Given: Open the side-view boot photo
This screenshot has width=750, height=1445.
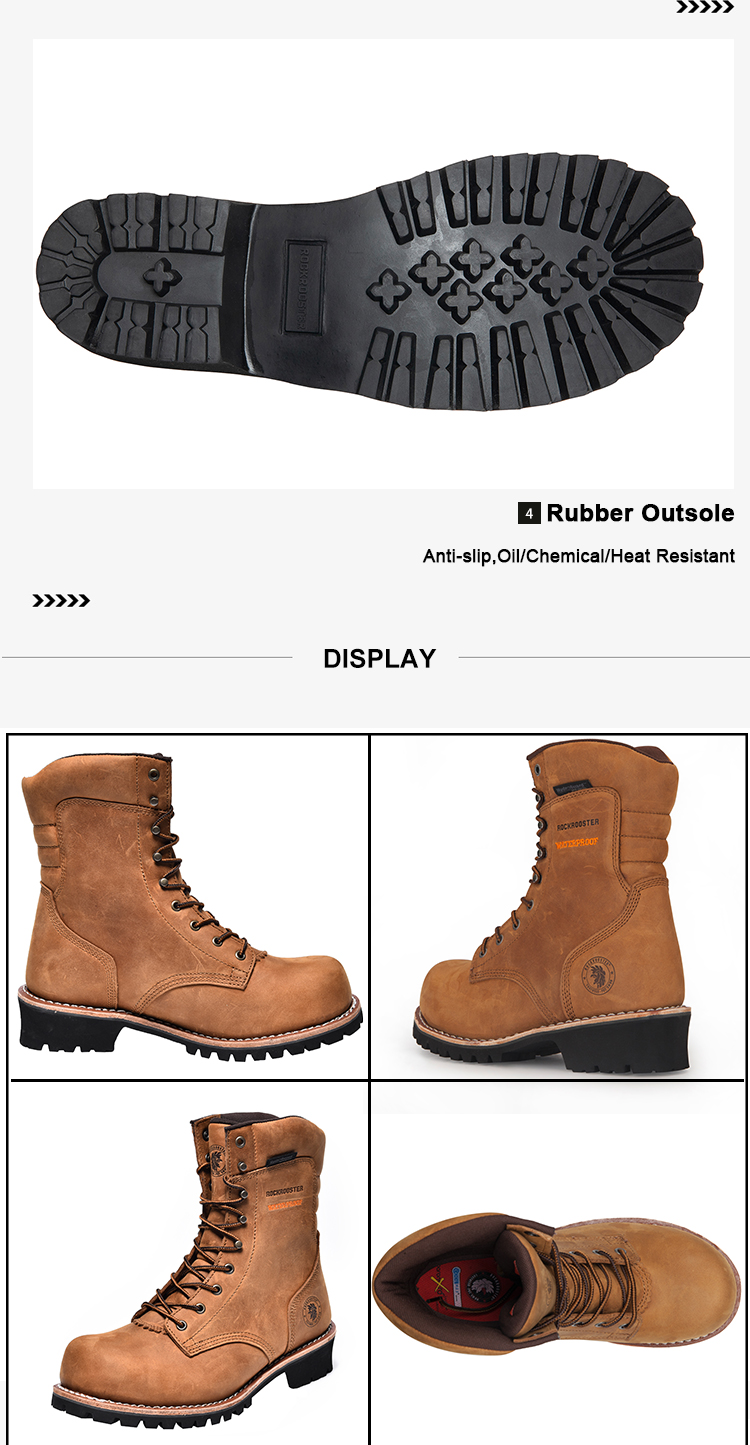Looking at the screenshot, I should 189,907.
